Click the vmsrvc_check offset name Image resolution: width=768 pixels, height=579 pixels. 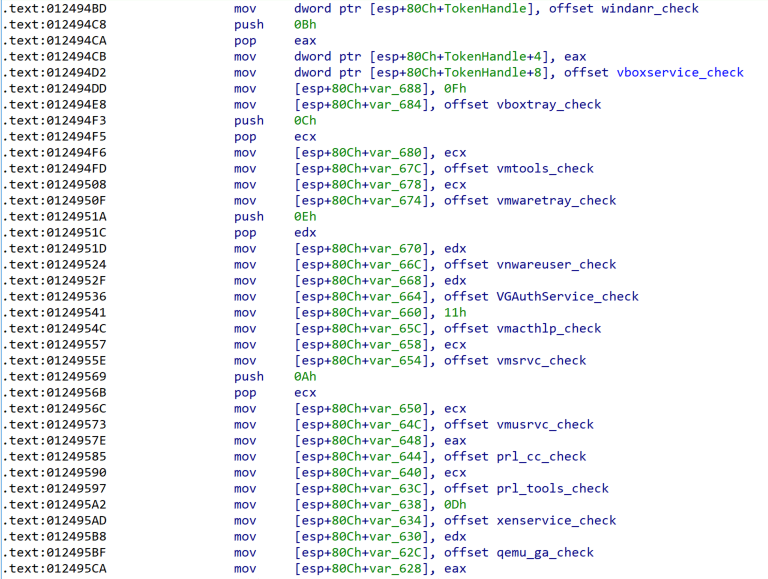point(541,361)
